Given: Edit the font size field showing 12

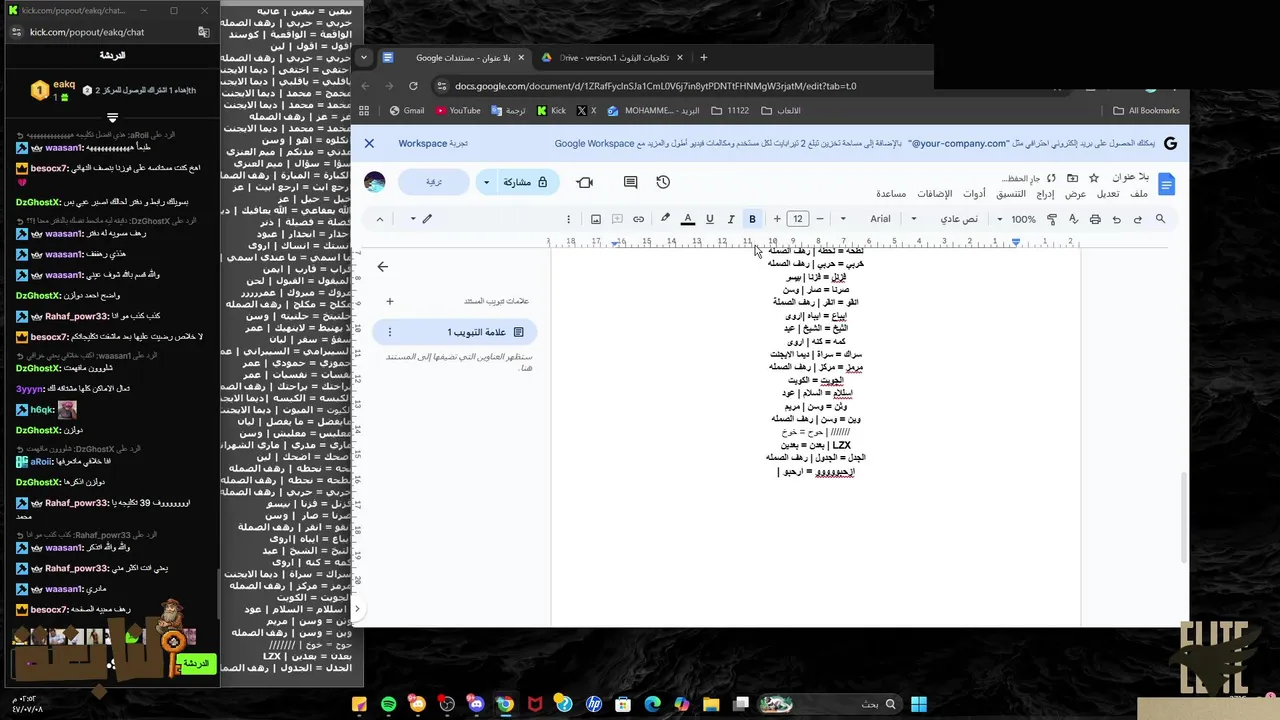Looking at the screenshot, I should pyautogui.click(x=798, y=219).
